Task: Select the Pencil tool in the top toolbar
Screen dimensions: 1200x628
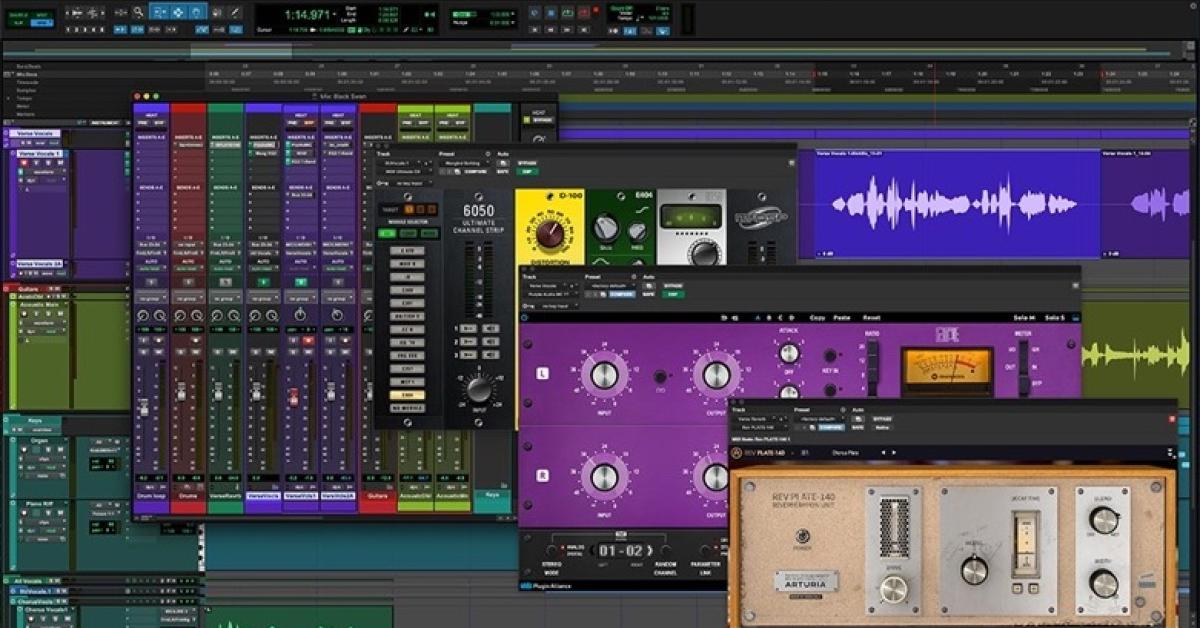Action: [234, 12]
